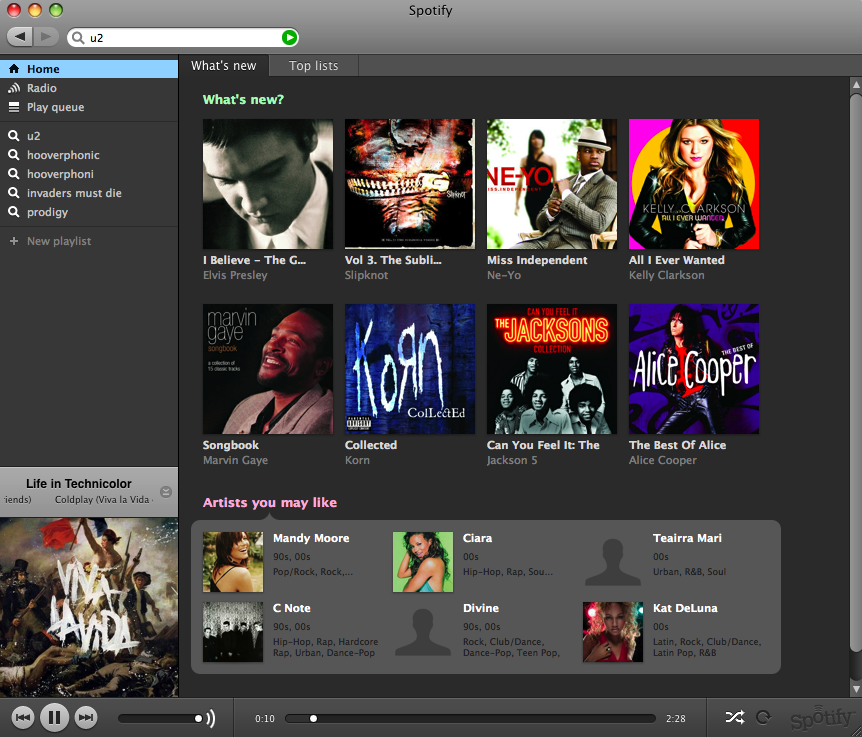Image resolution: width=862 pixels, height=737 pixels.
Task: Pause the current track
Action: (x=54, y=717)
